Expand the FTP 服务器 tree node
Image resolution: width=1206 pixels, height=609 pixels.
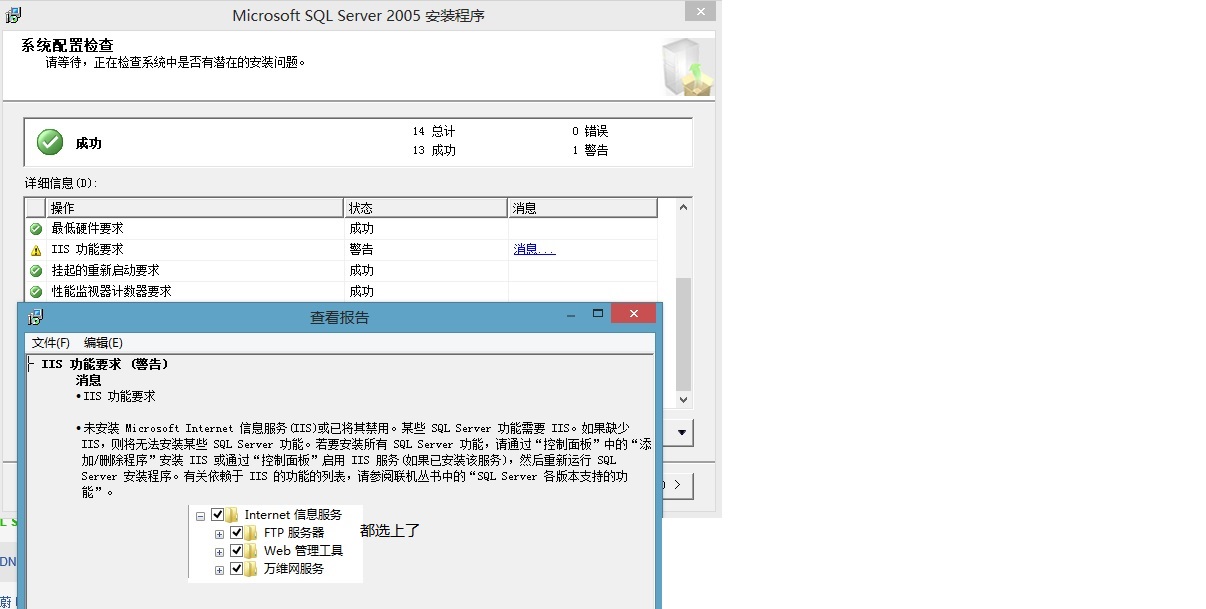pos(221,533)
